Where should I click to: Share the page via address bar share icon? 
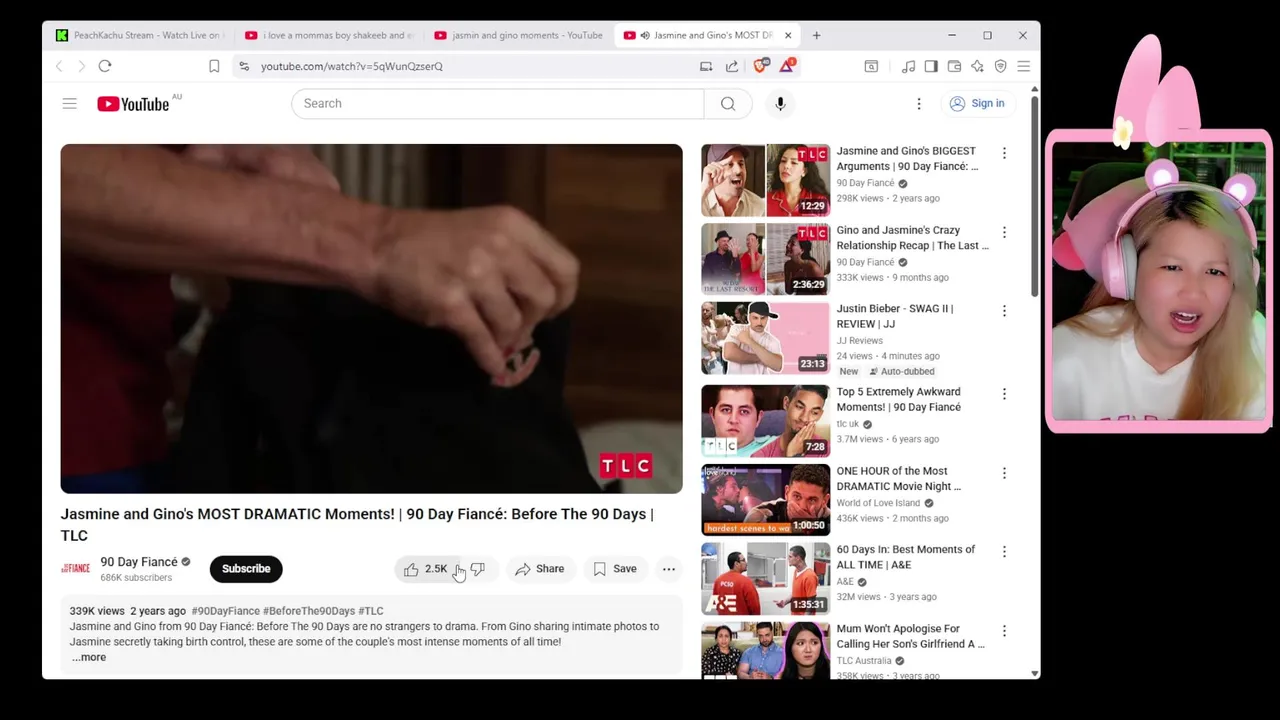tap(732, 66)
